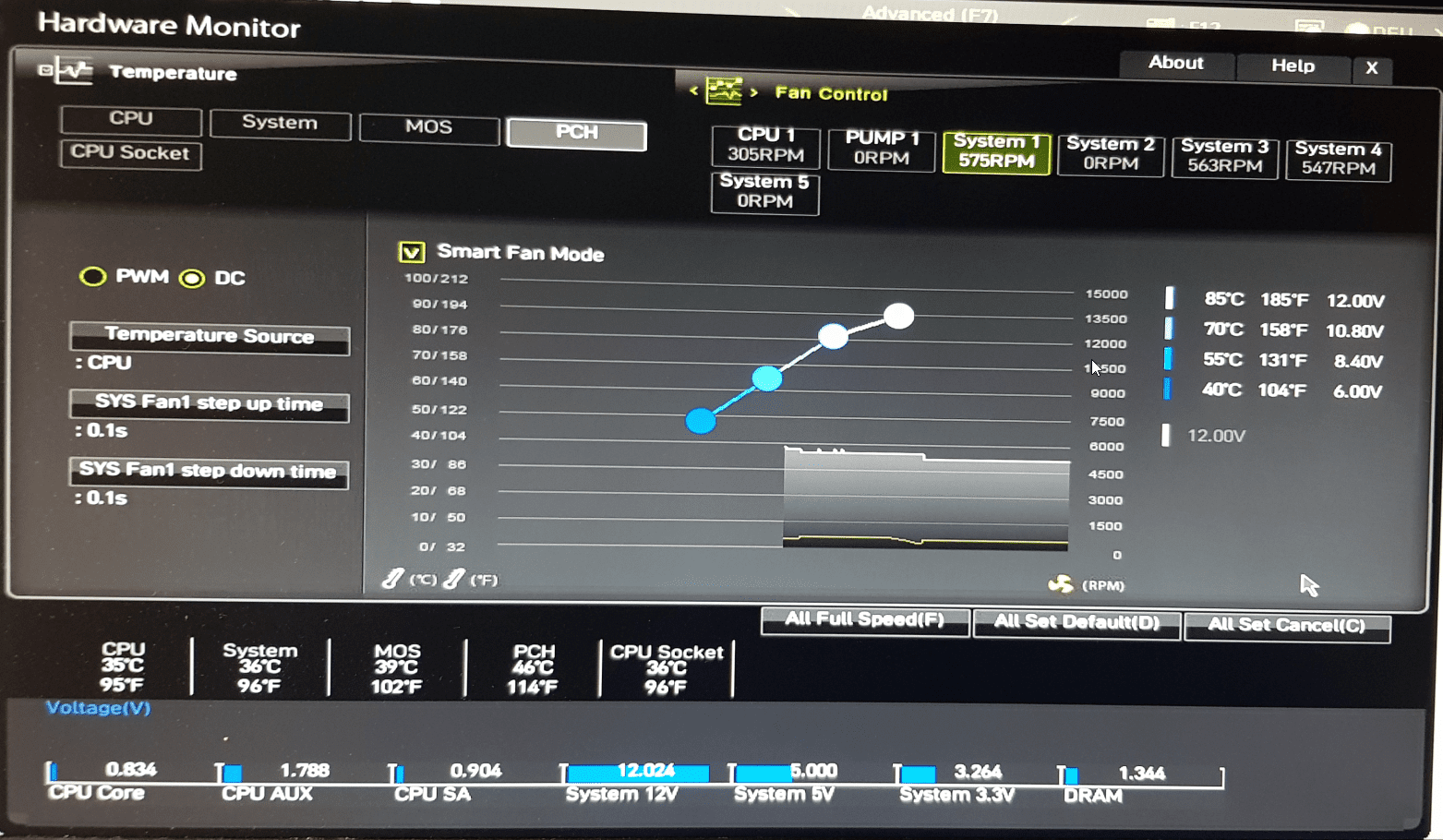The height and width of the screenshot is (840, 1443).
Task: Click the PCH 46°C temperature readout
Action: coord(533,669)
